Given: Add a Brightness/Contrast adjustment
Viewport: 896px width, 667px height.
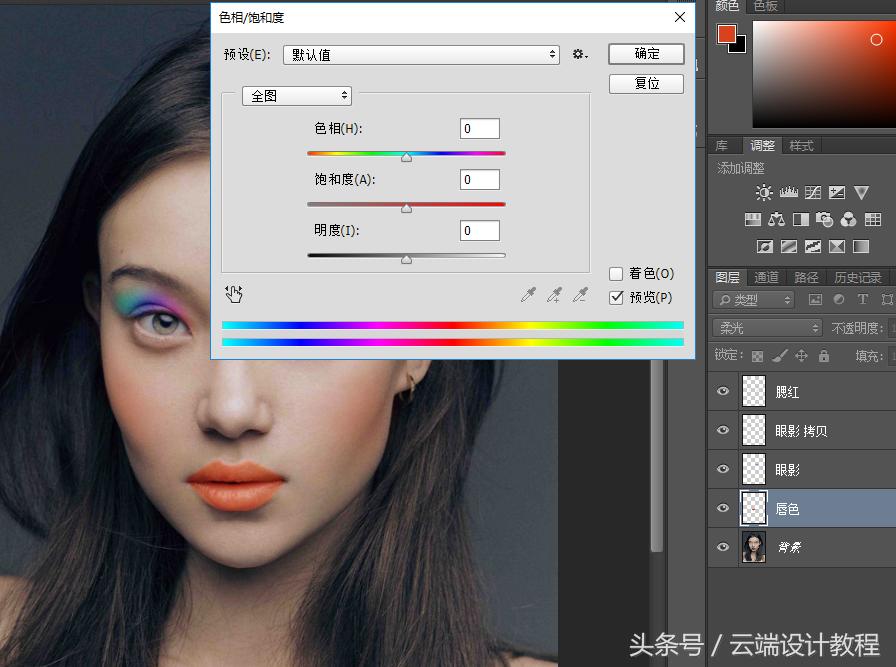Looking at the screenshot, I should click(x=764, y=193).
